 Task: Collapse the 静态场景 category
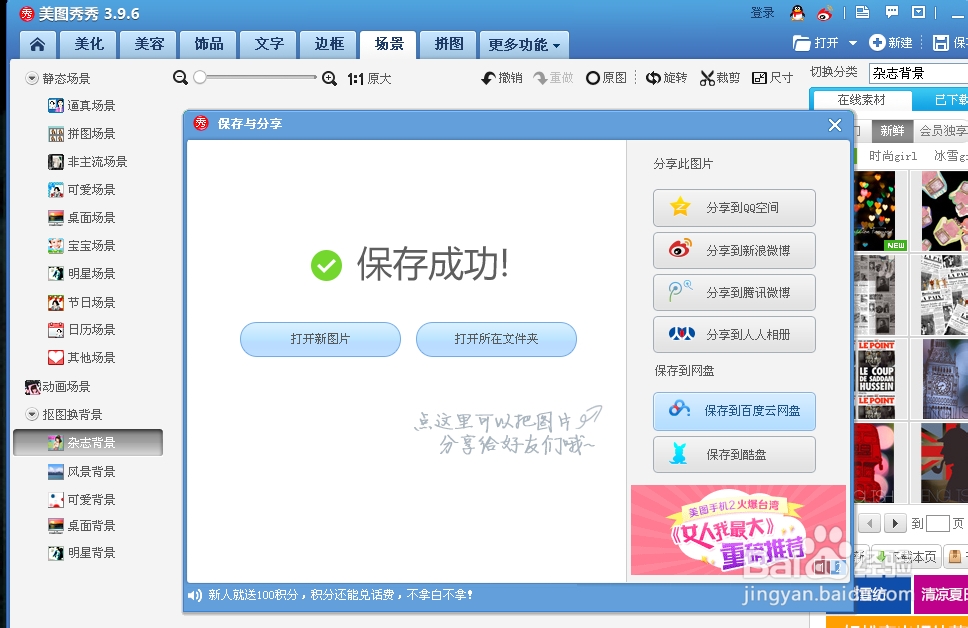tap(31, 78)
